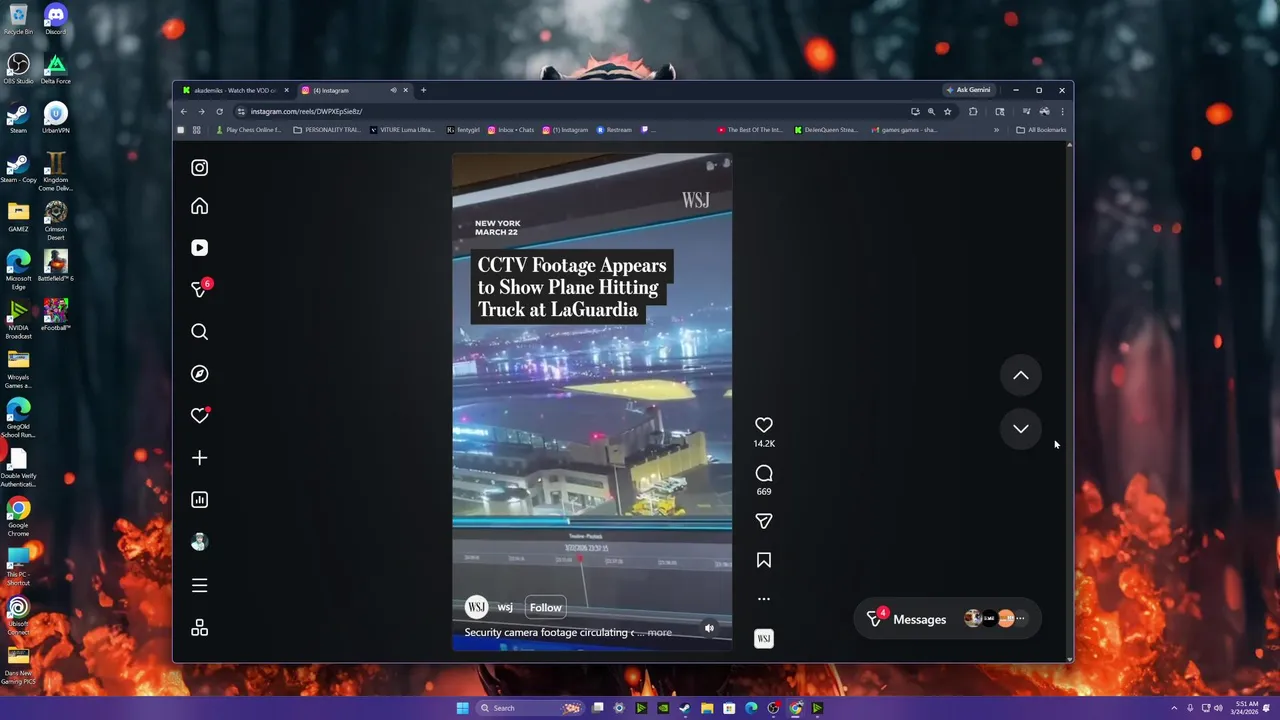The image size is (1280, 720).
Task: Show hidden bookmarks with the double chevron
Action: [x=996, y=130]
